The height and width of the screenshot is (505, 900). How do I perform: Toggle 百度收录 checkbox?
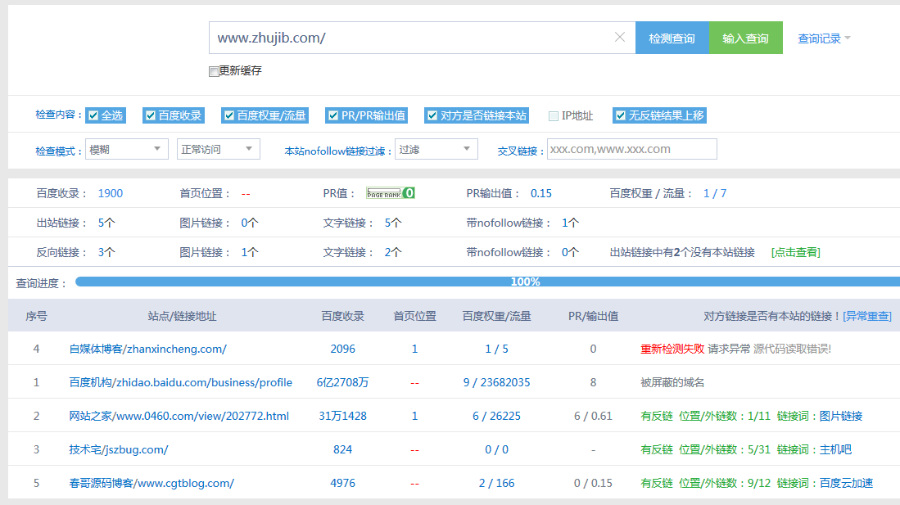149,115
